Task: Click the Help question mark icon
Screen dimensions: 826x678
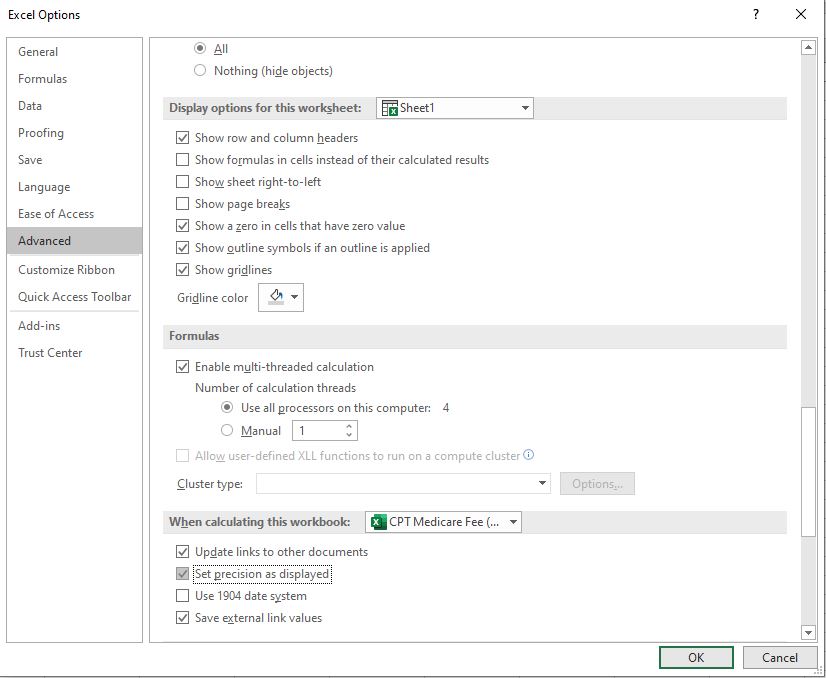Action: 755,14
